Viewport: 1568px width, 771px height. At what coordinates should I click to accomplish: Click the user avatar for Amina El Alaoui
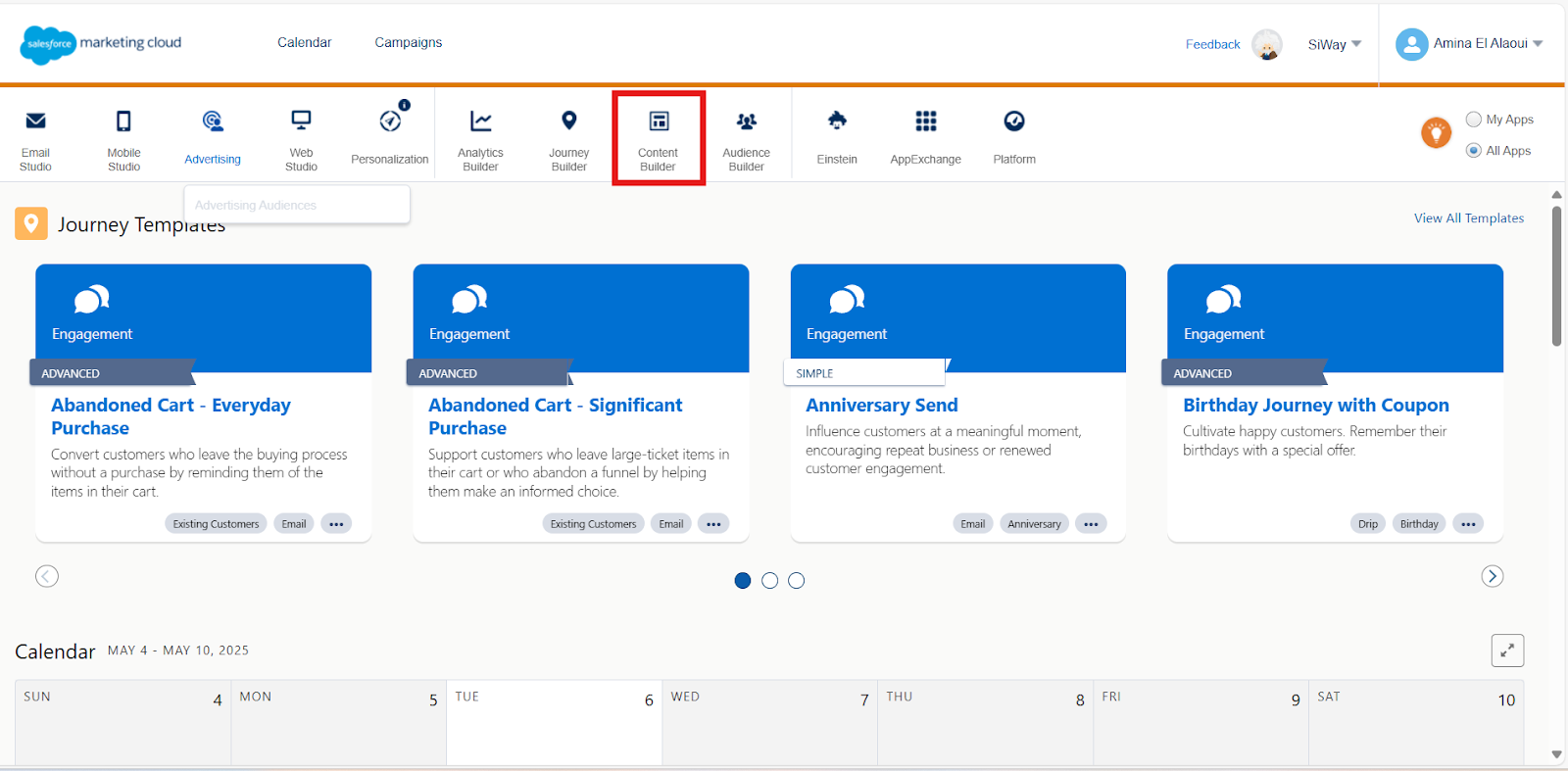tap(1411, 44)
